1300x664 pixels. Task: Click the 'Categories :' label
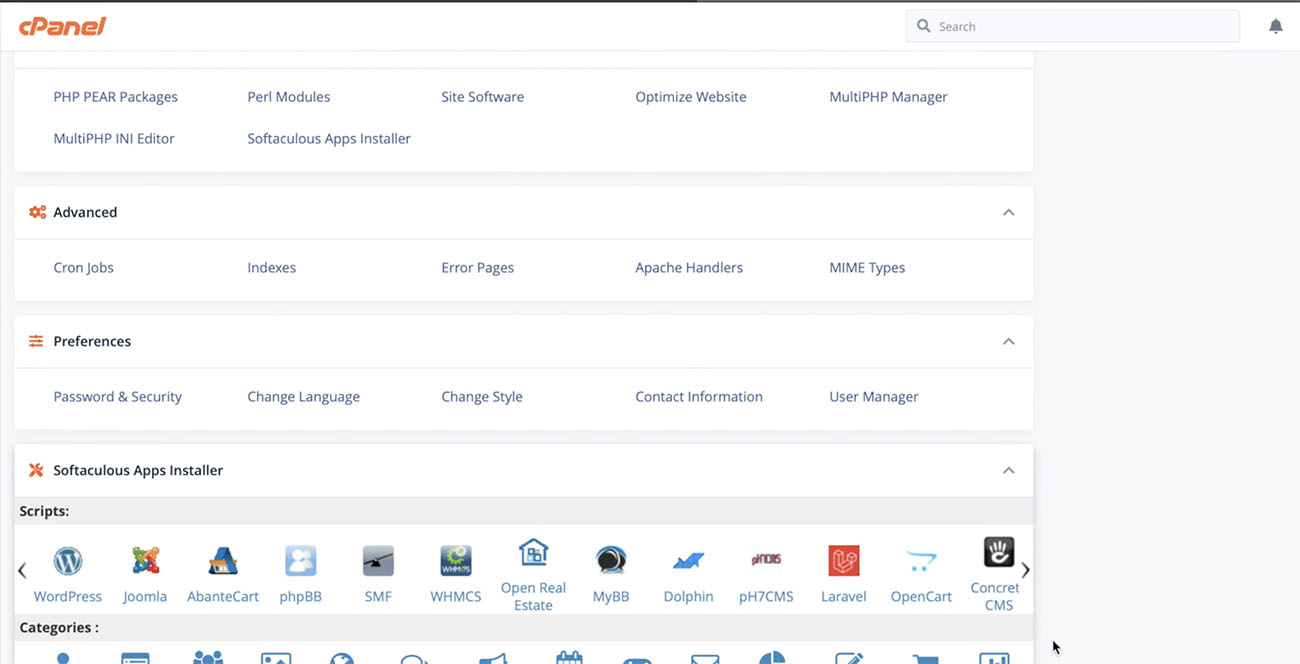[x=59, y=628]
